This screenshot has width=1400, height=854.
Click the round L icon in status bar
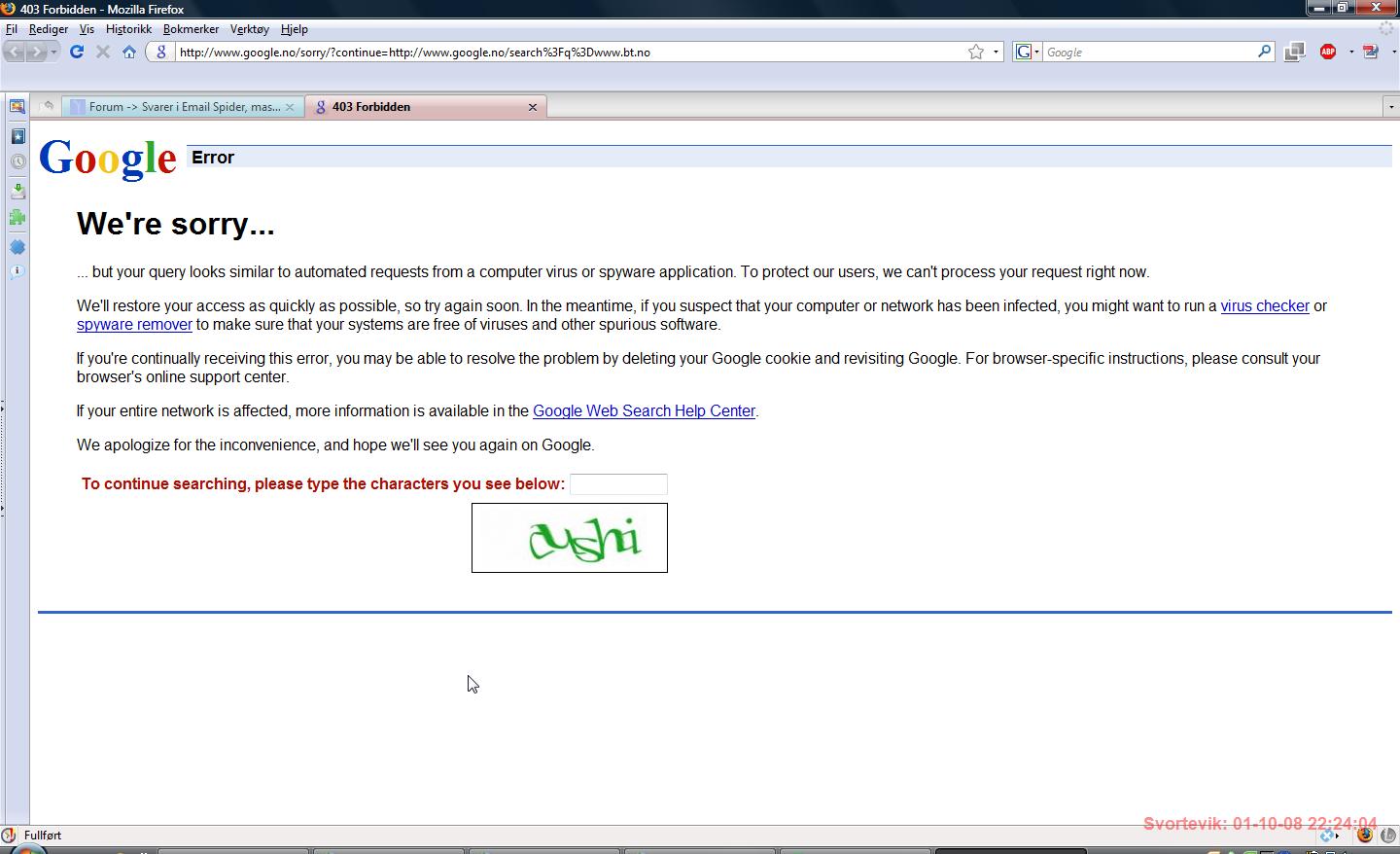[x=1387, y=836]
